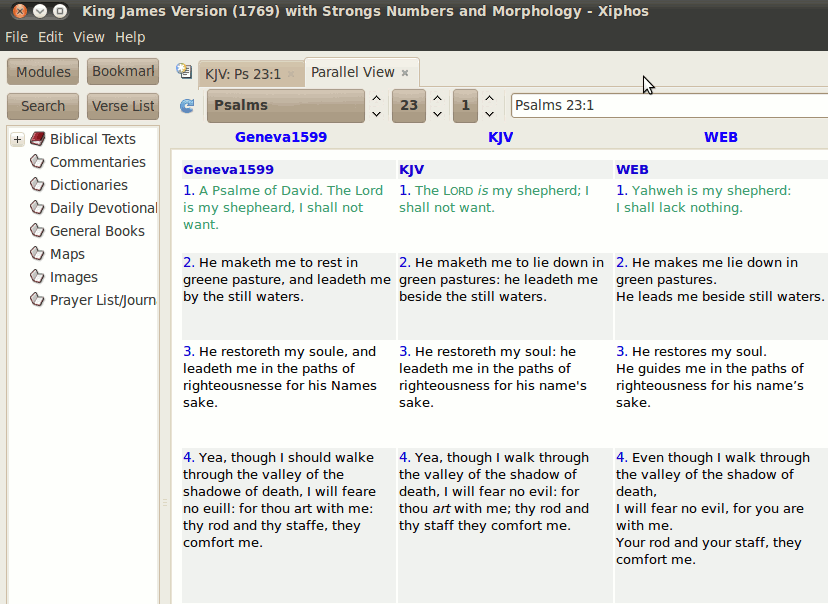The height and width of the screenshot is (604, 828).
Task: Click the Commentaries book icon
Action: [37, 161]
